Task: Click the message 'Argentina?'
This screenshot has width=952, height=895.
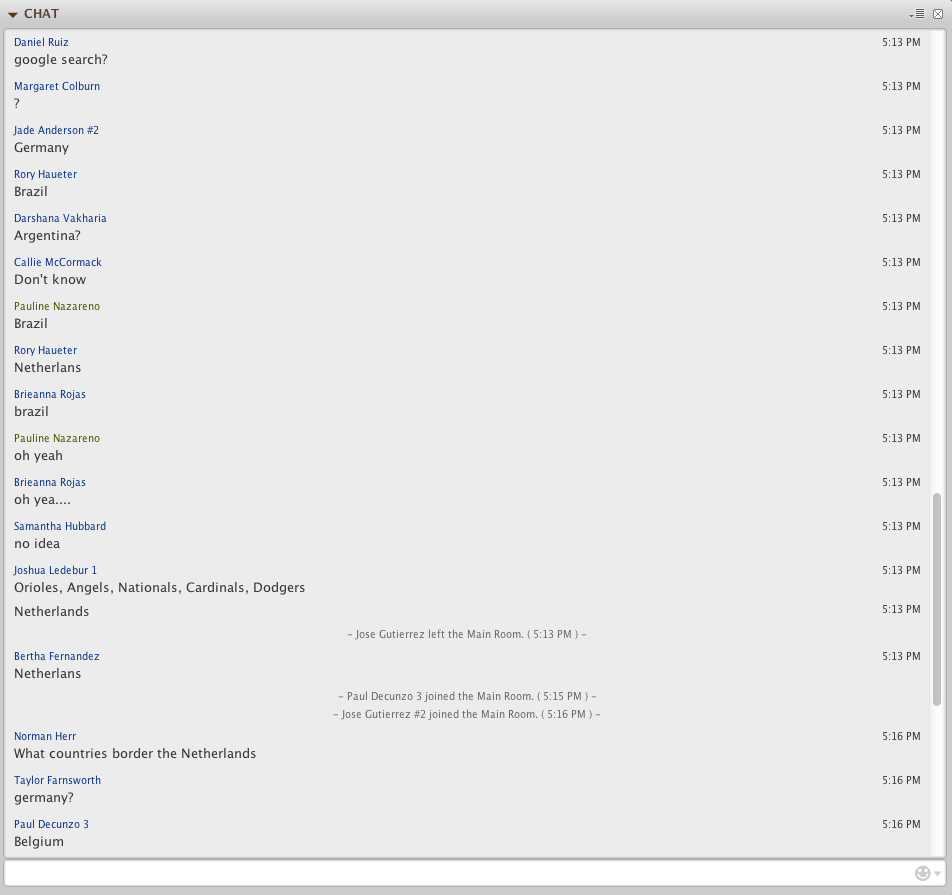Action: (x=47, y=236)
